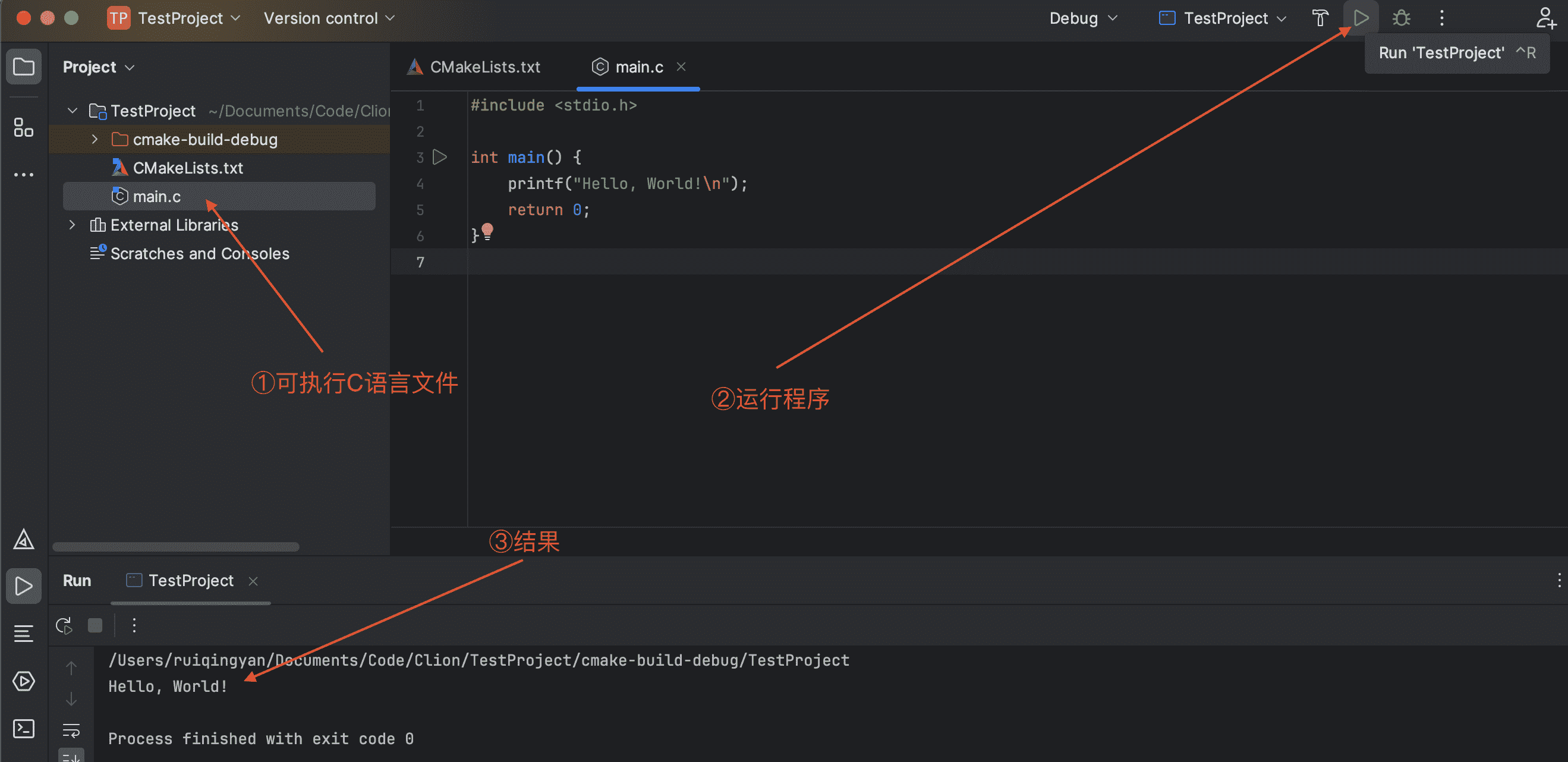Select main.c in the project tree
The width and height of the screenshot is (1568, 762).
click(x=219, y=197)
